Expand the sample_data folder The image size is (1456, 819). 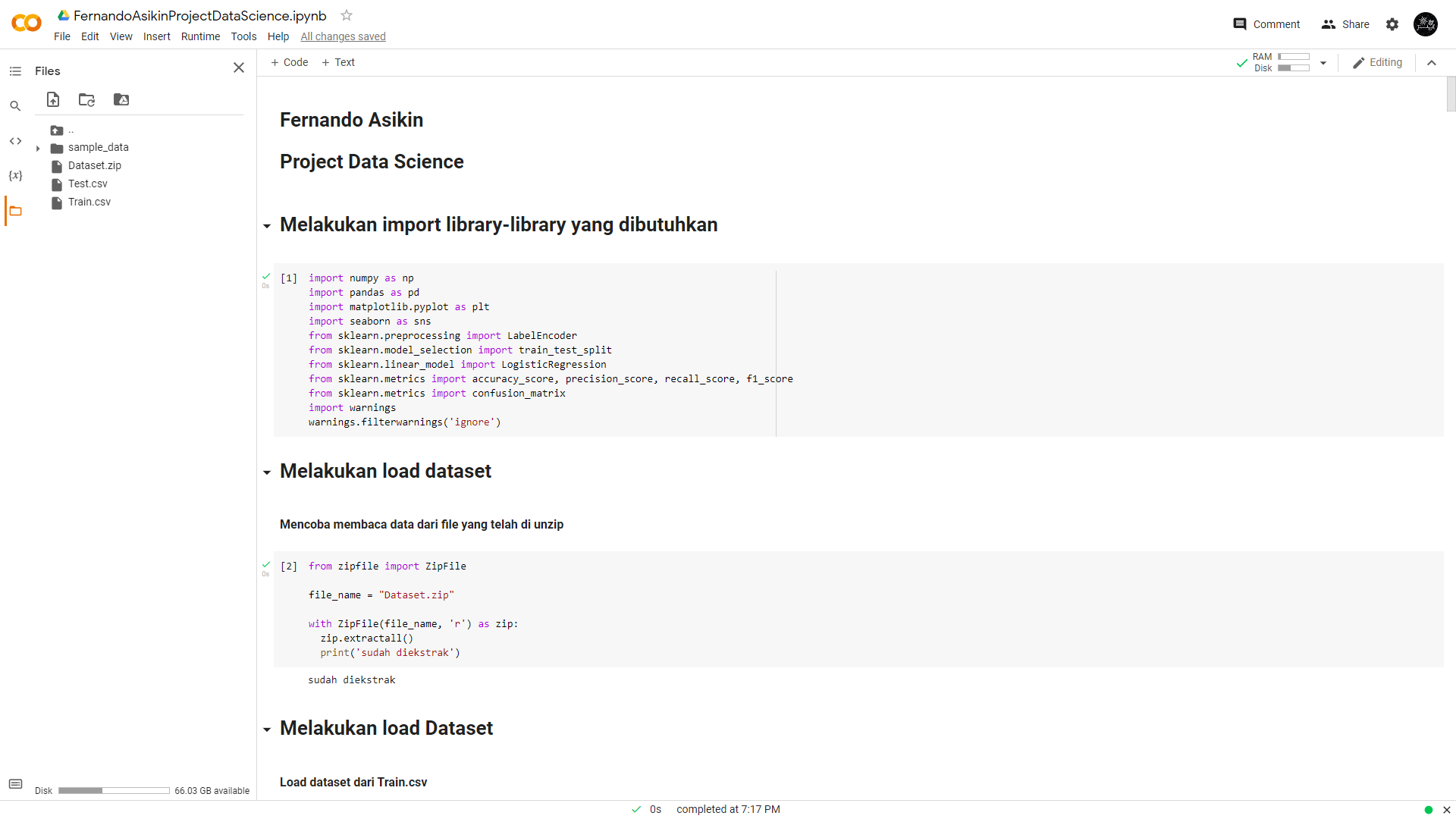[x=38, y=148]
